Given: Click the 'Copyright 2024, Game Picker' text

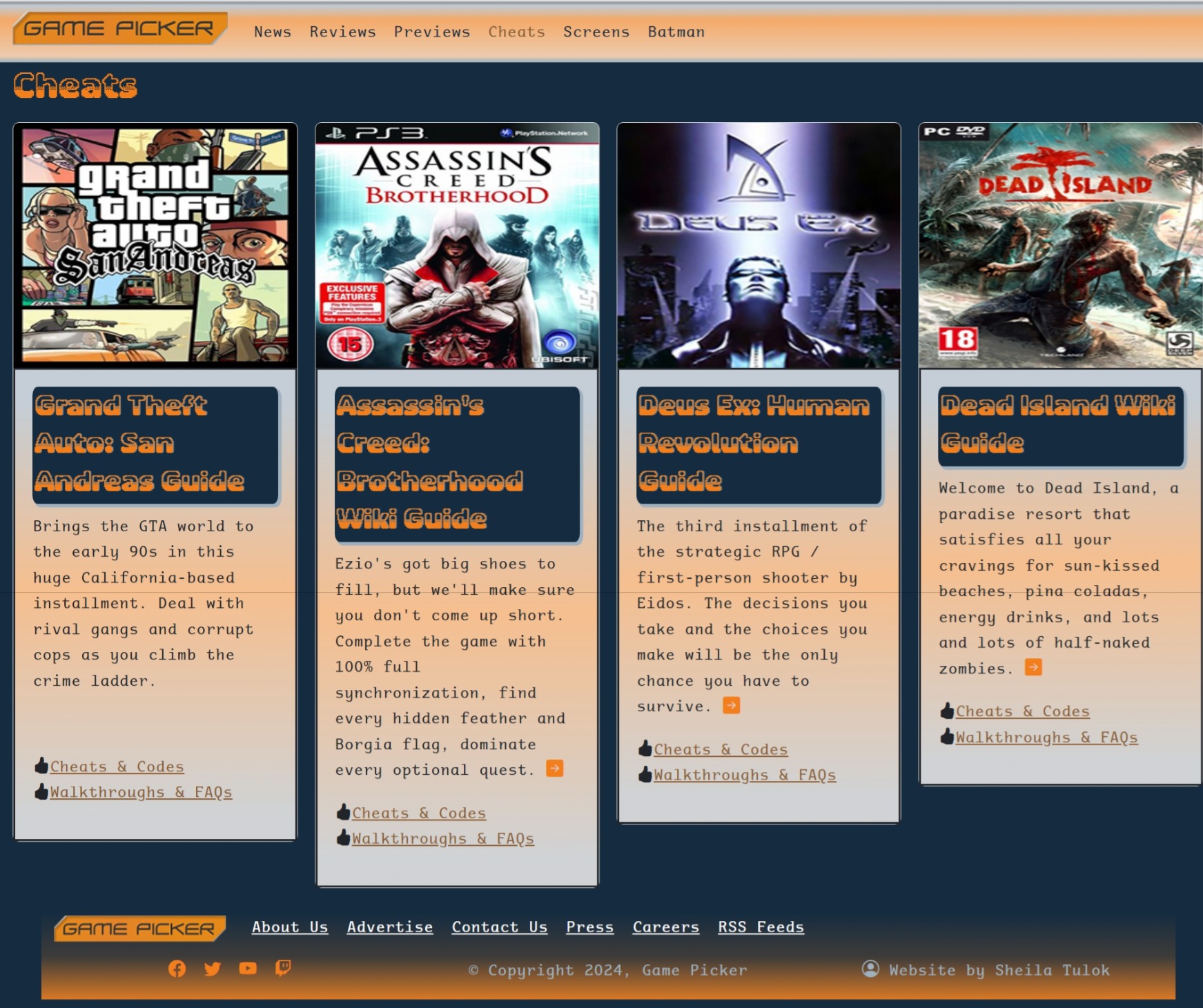Looking at the screenshot, I should [608, 970].
